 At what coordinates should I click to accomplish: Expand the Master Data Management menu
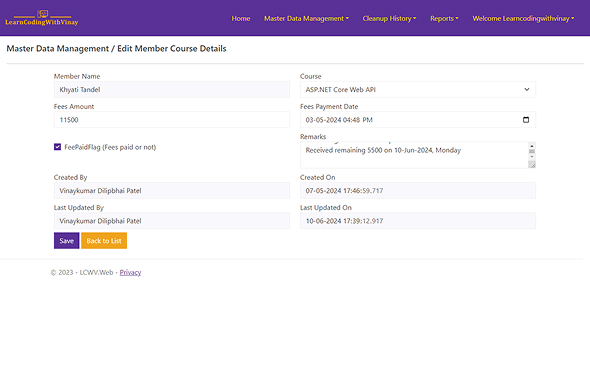(306, 18)
